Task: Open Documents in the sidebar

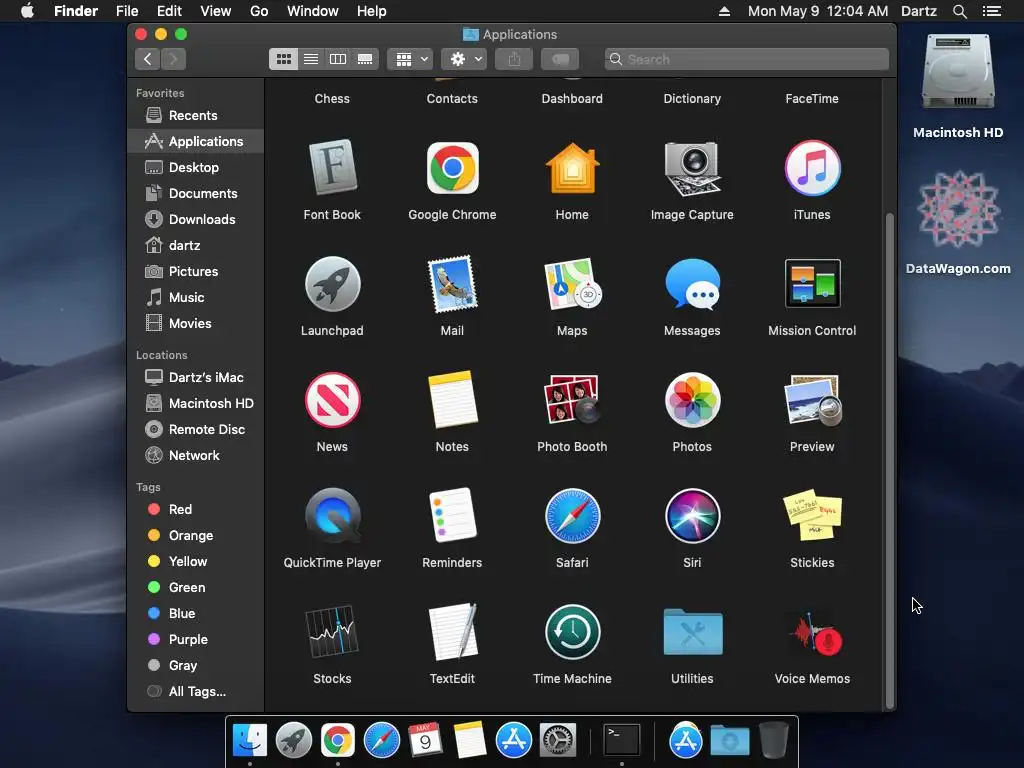Action: point(196,193)
